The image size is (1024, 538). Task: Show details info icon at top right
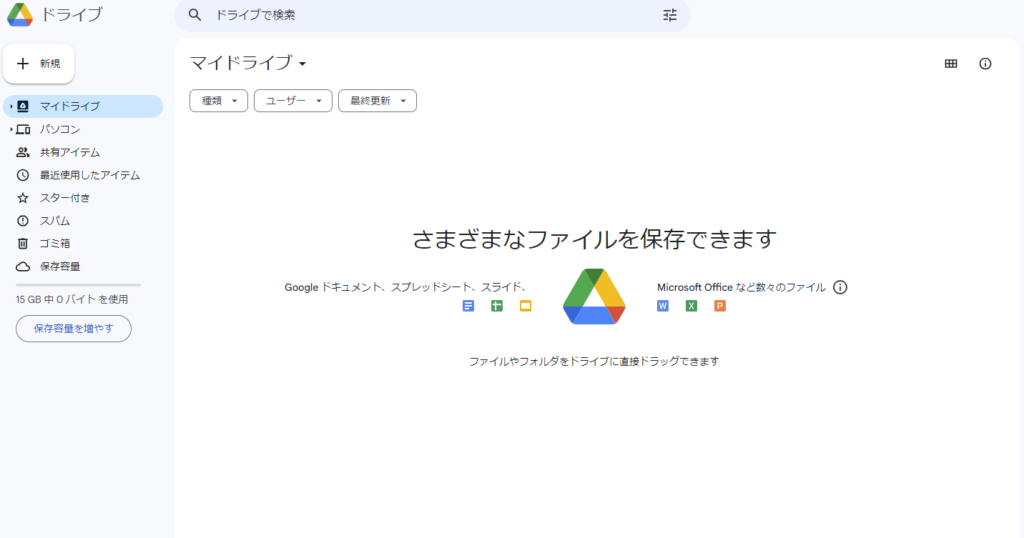(x=985, y=63)
